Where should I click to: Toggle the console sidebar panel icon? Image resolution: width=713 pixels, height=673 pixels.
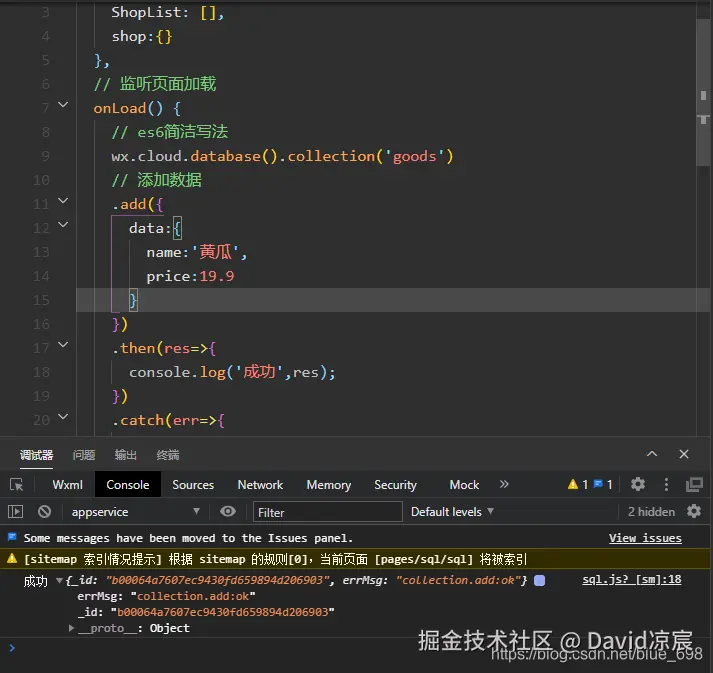coord(15,512)
